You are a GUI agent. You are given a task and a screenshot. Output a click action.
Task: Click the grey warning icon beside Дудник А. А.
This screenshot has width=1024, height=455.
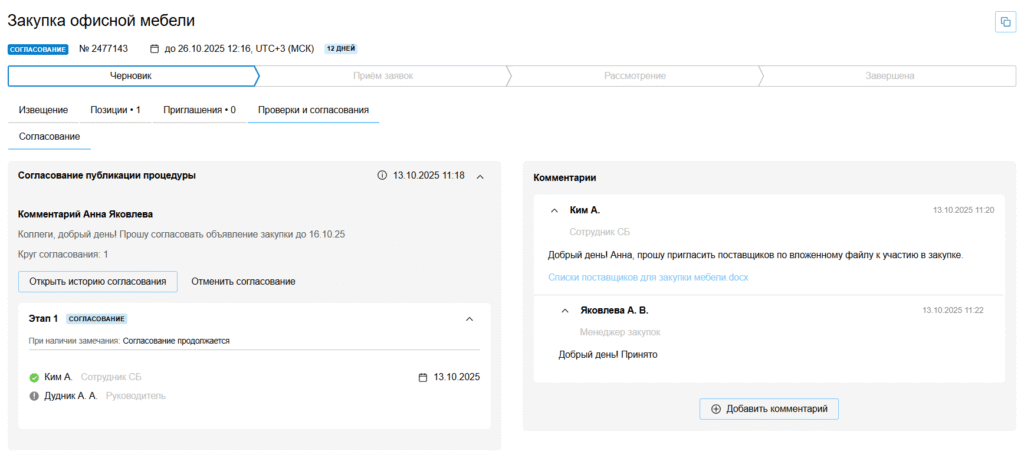click(x=34, y=396)
